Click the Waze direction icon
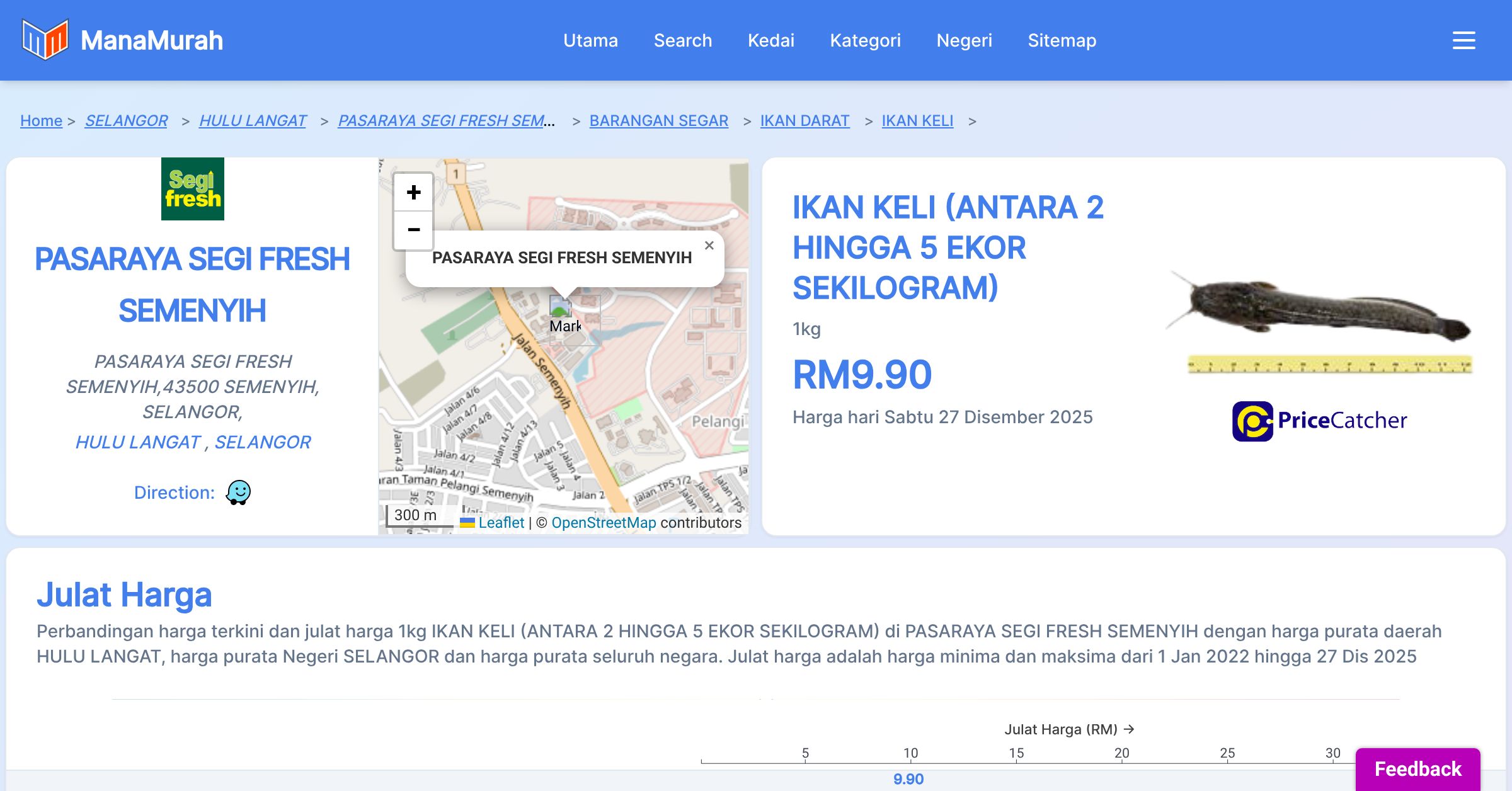Screen dimensions: 1512x791 pyautogui.click(x=238, y=492)
